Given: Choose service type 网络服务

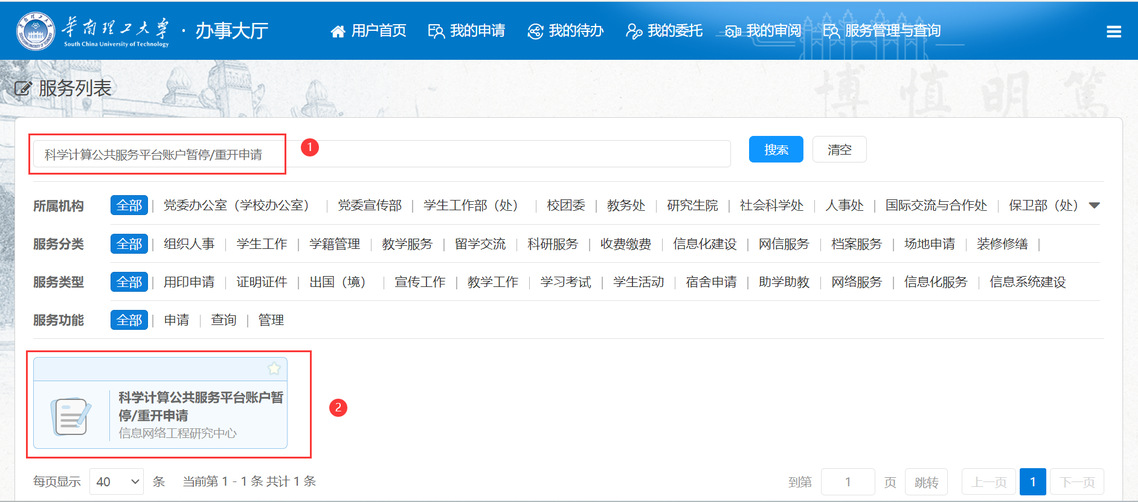Looking at the screenshot, I should click(x=856, y=281).
